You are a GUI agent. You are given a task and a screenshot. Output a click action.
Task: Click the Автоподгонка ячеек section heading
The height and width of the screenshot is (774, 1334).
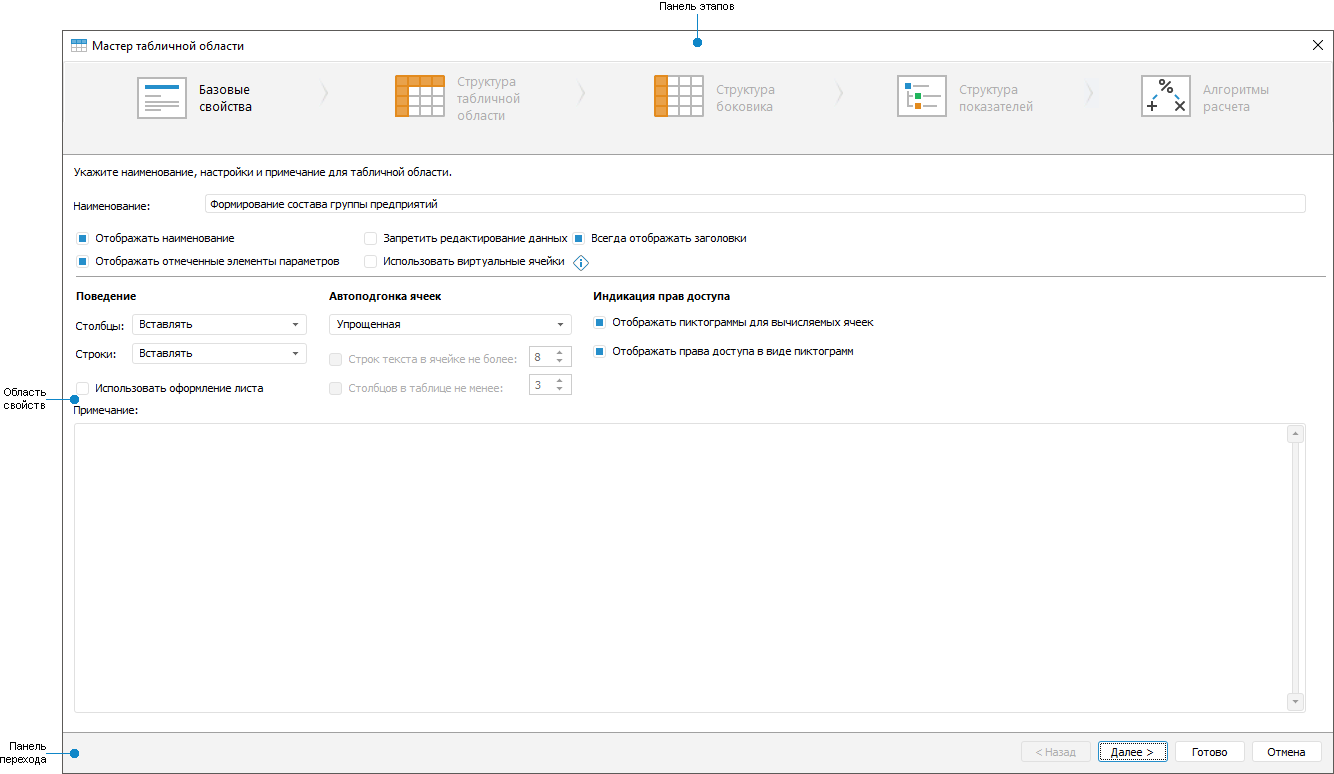(x=385, y=296)
